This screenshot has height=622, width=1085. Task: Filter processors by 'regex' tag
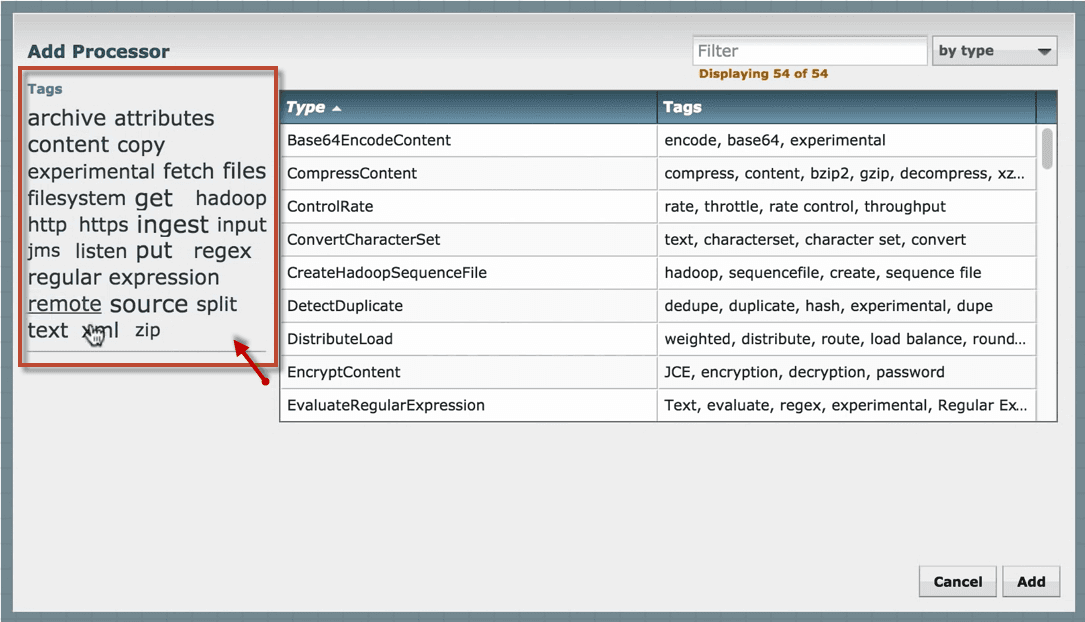point(222,251)
